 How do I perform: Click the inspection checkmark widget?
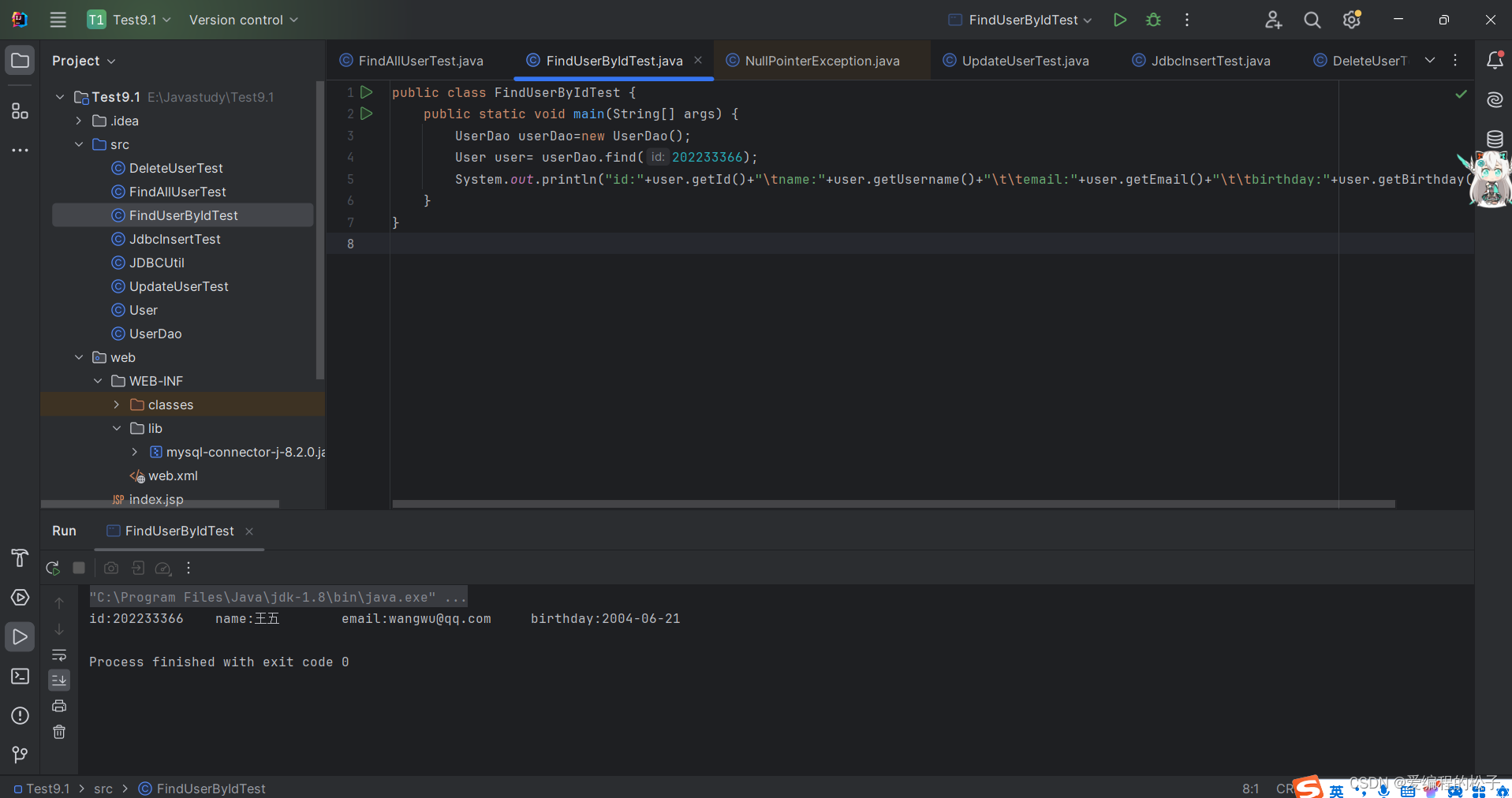(1461, 94)
